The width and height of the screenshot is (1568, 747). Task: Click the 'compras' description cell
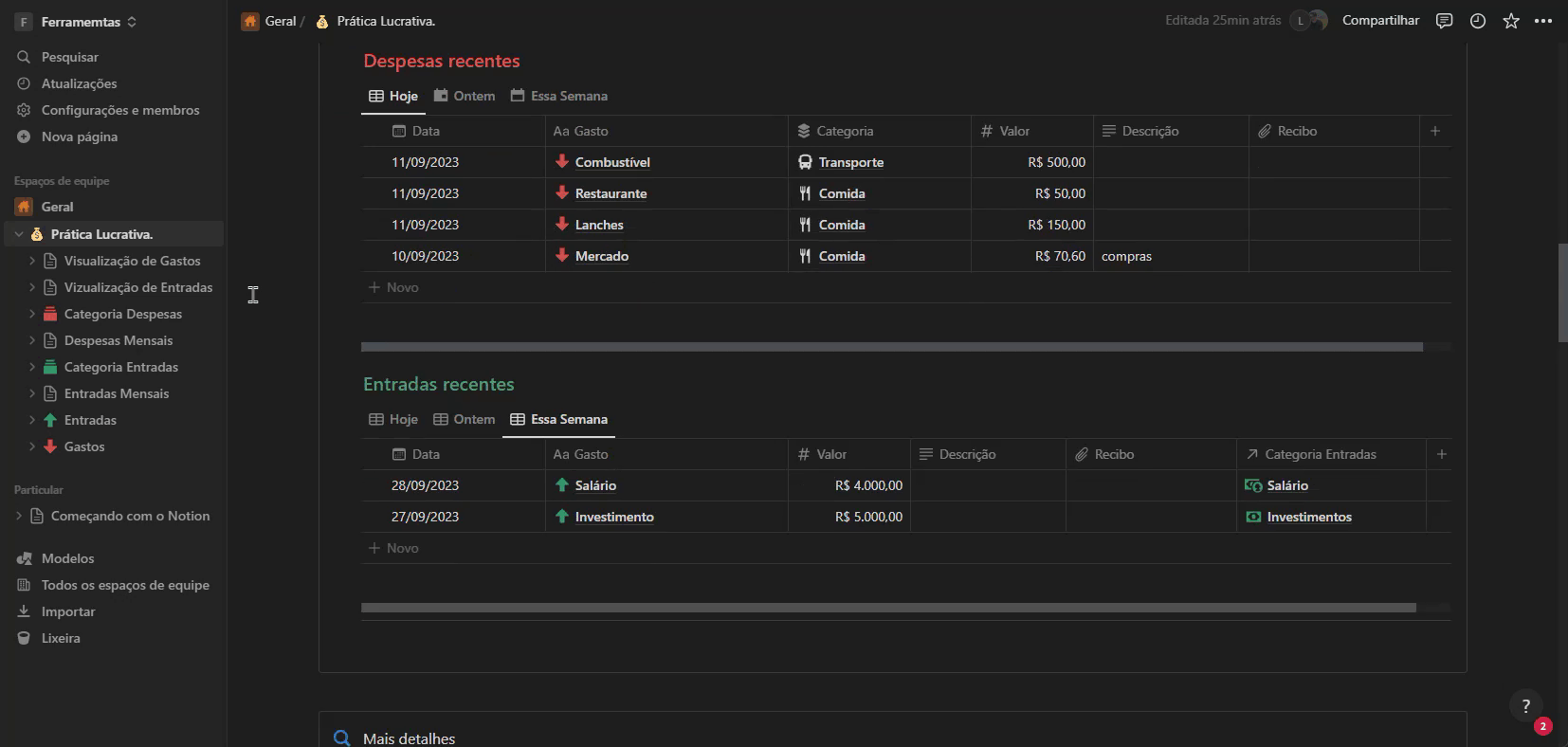click(1171, 256)
